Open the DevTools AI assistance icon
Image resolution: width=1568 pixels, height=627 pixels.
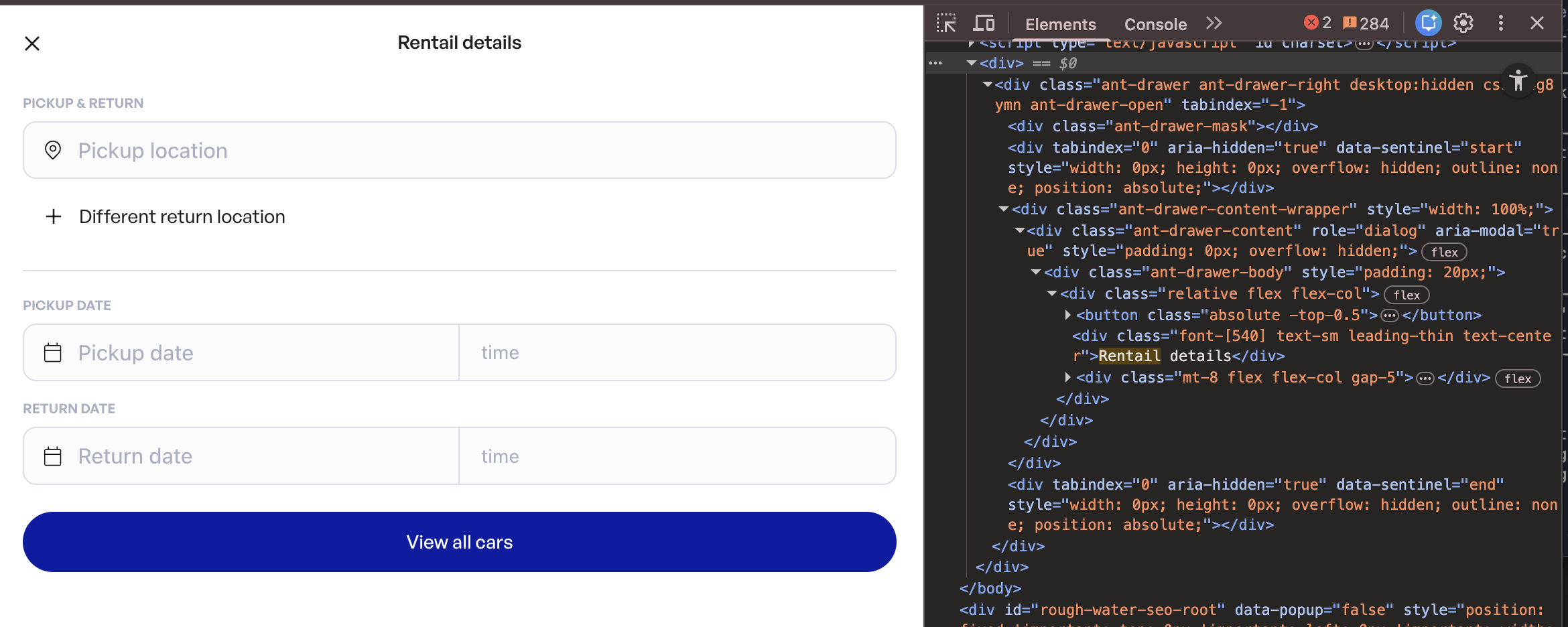1428,23
